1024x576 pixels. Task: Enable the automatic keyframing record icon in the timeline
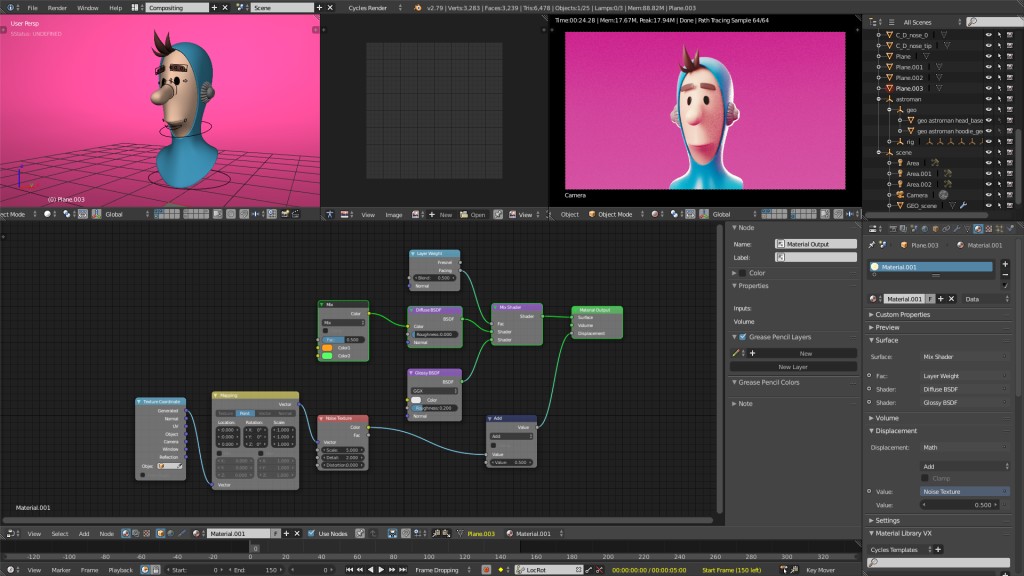pos(486,568)
